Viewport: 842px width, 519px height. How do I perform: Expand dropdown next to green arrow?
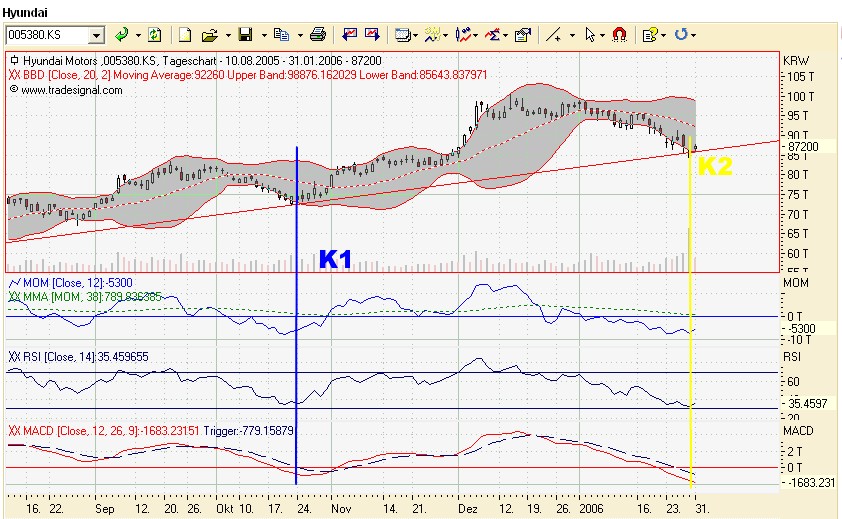(x=138, y=35)
